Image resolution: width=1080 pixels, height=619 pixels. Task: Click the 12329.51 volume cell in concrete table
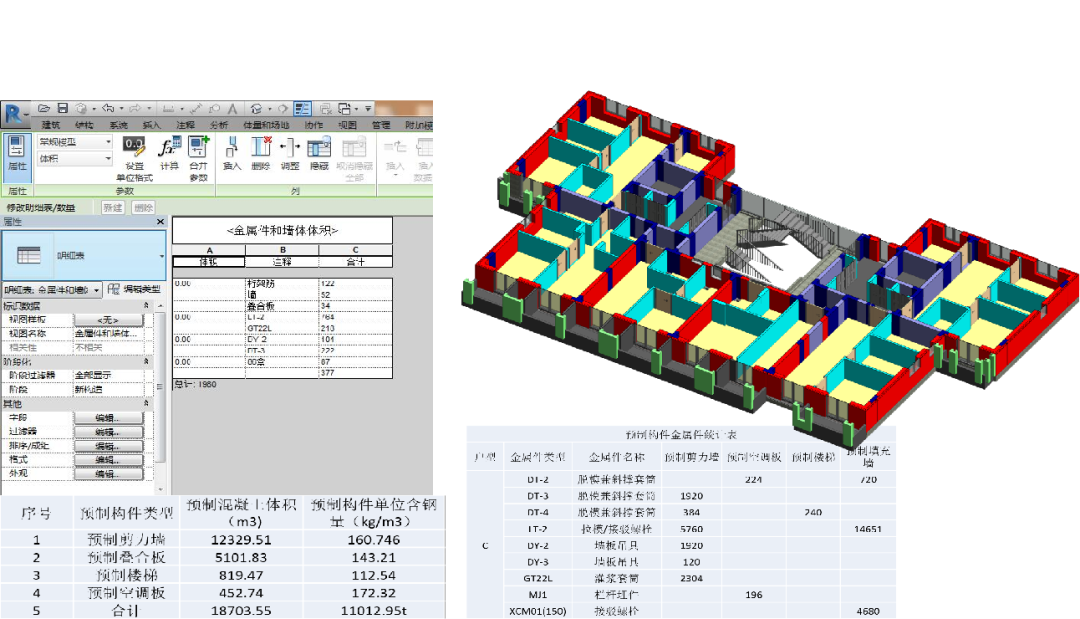click(241, 540)
